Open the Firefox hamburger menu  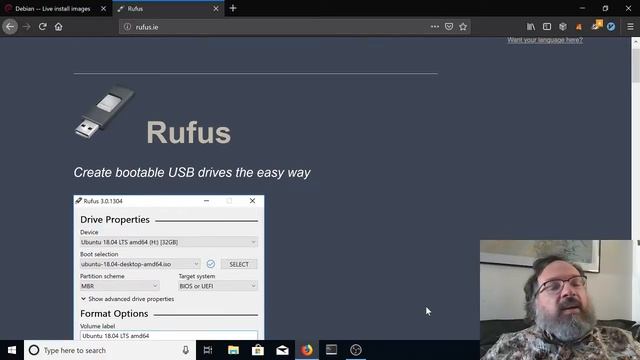630,27
